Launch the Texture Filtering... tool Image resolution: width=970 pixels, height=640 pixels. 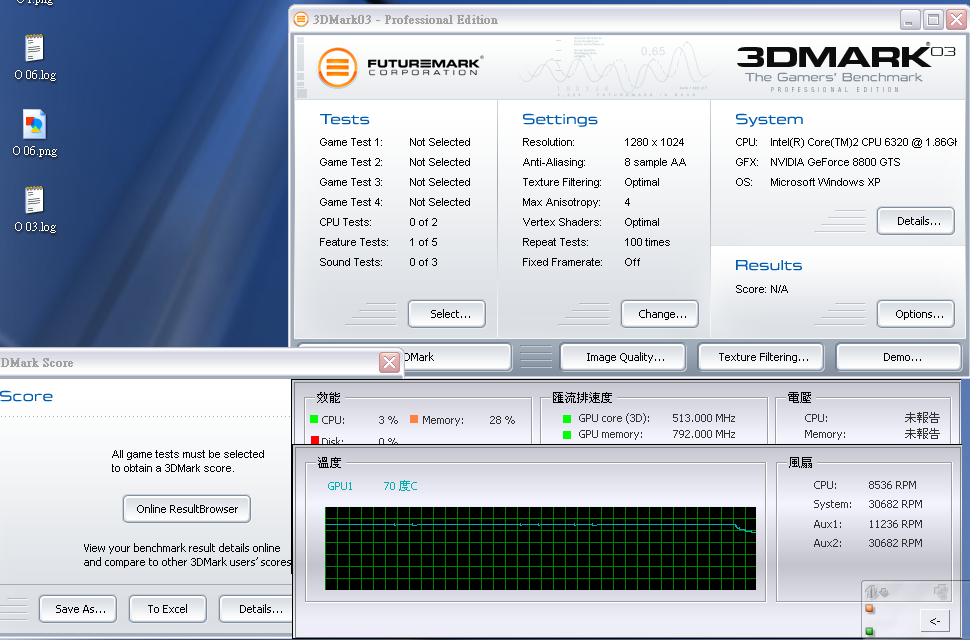click(762, 357)
